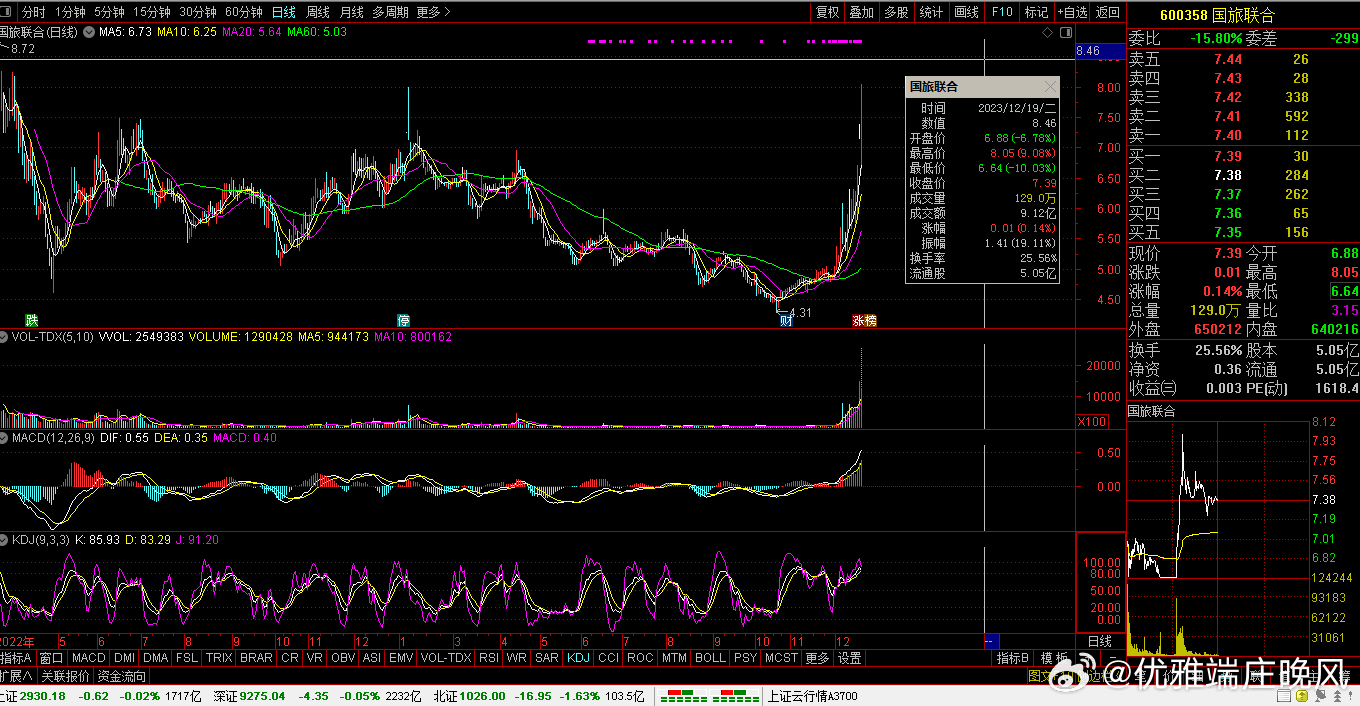Click the 返回 back button
The image size is (1360, 706).
pos(1108,12)
